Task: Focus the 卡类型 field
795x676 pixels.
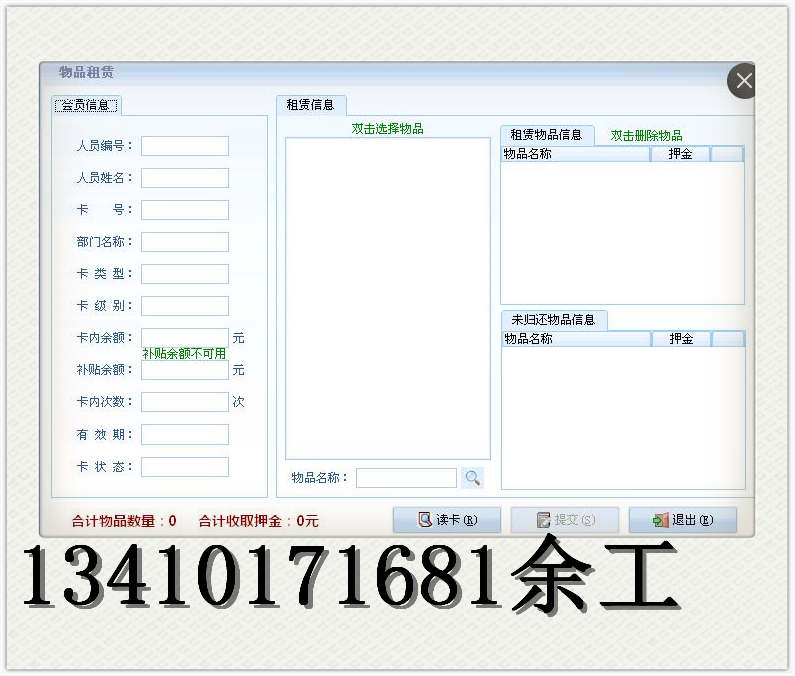Action: point(185,274)
